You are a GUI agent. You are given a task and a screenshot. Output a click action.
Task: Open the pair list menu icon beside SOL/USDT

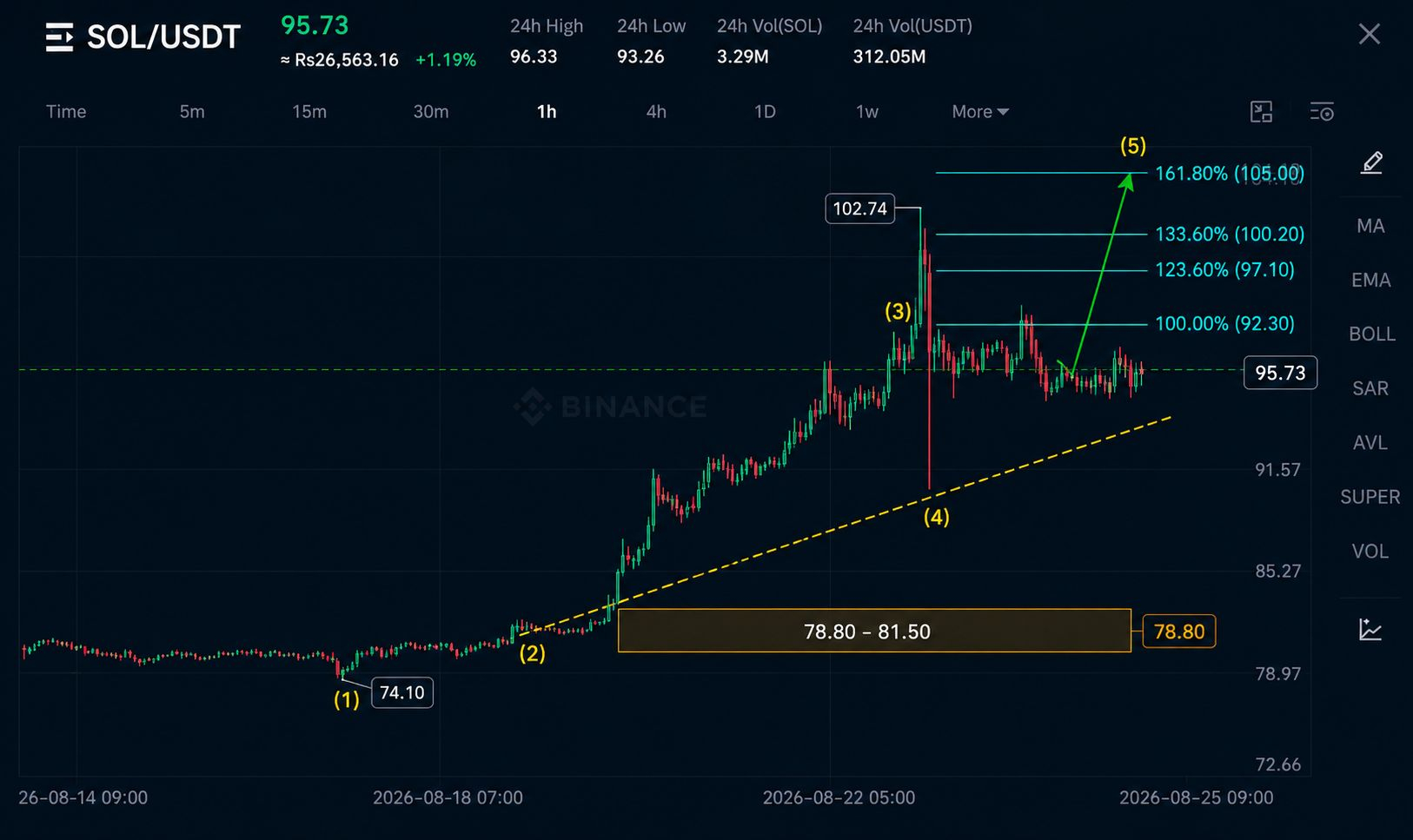[x=59, y=37]
